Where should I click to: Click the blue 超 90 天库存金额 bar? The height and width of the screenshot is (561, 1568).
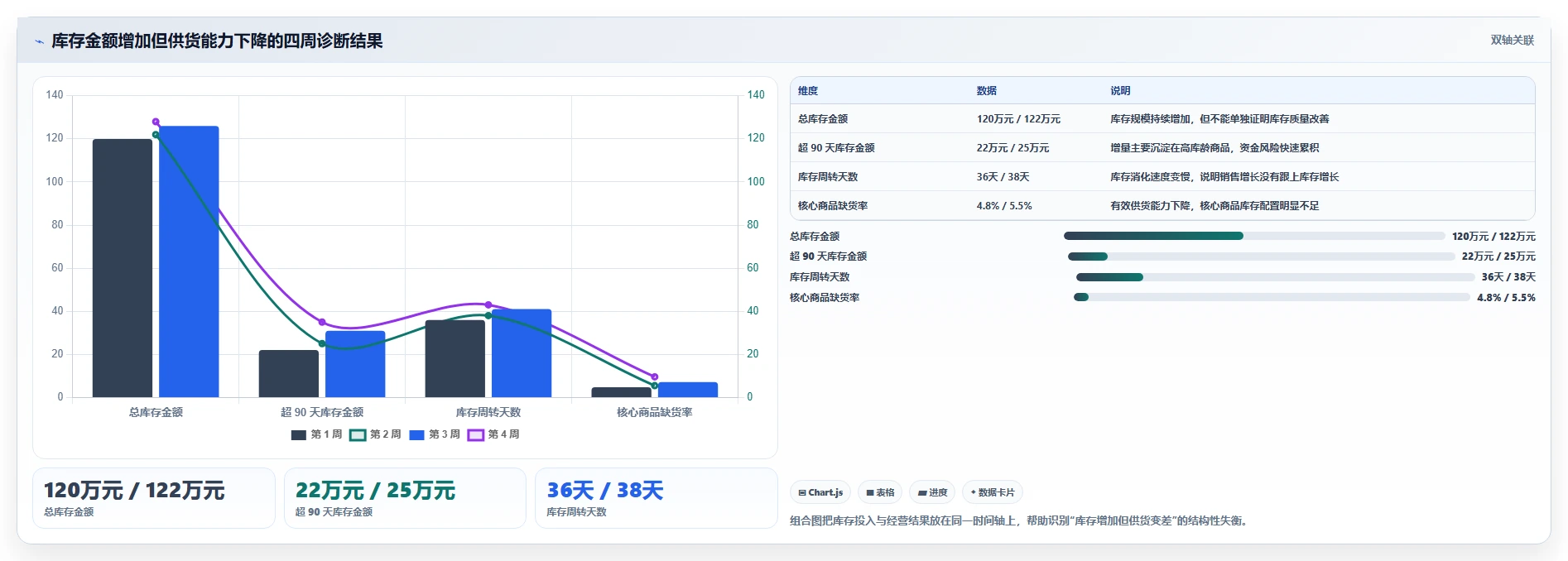click(x=355, y=364)
